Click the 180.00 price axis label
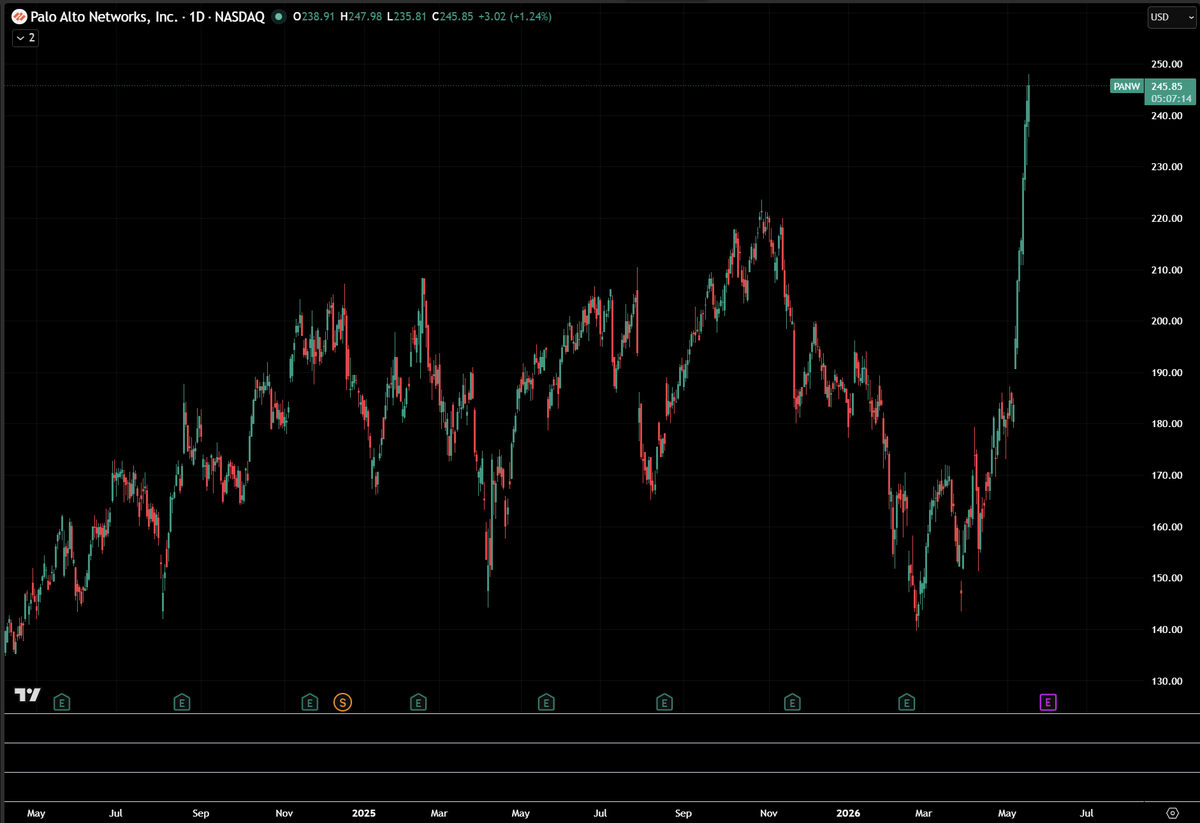The width and height of the screenshot is (1200, 823). (1168, 424)
